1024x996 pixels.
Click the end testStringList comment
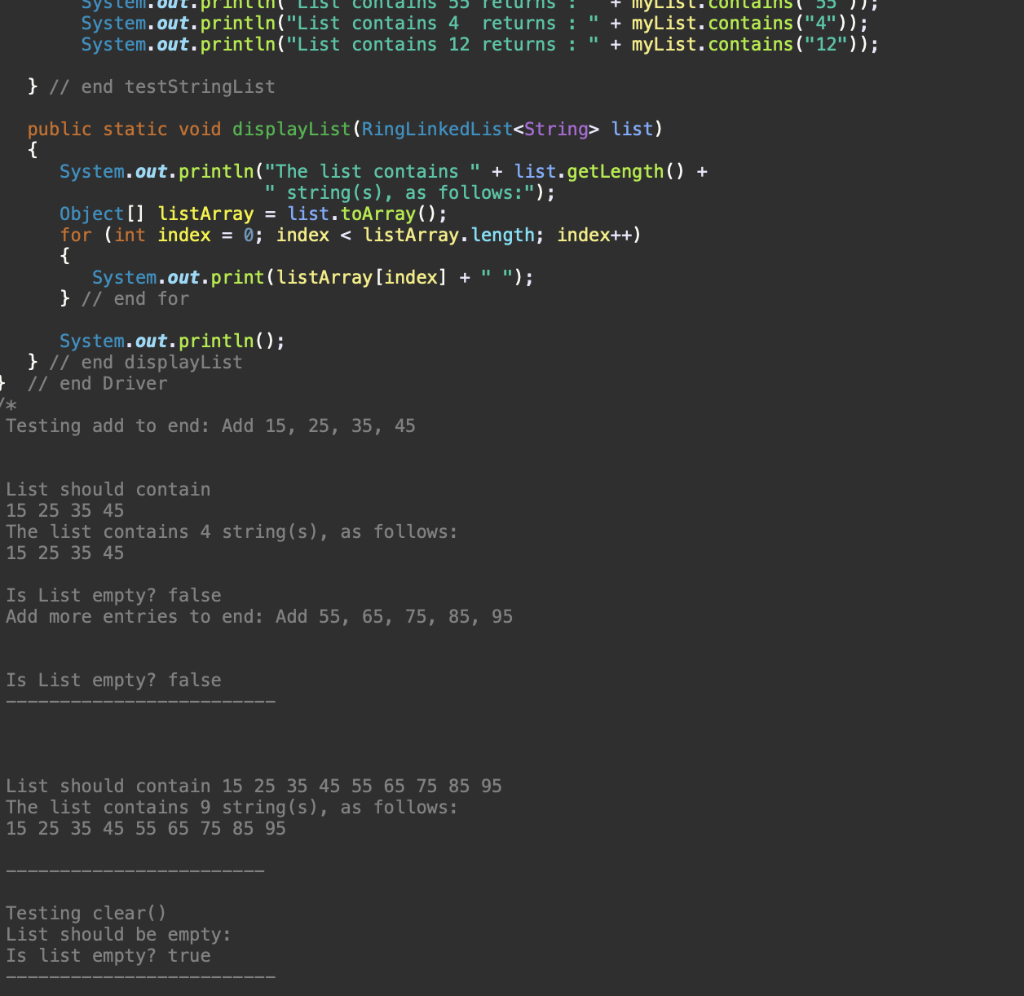165,86
